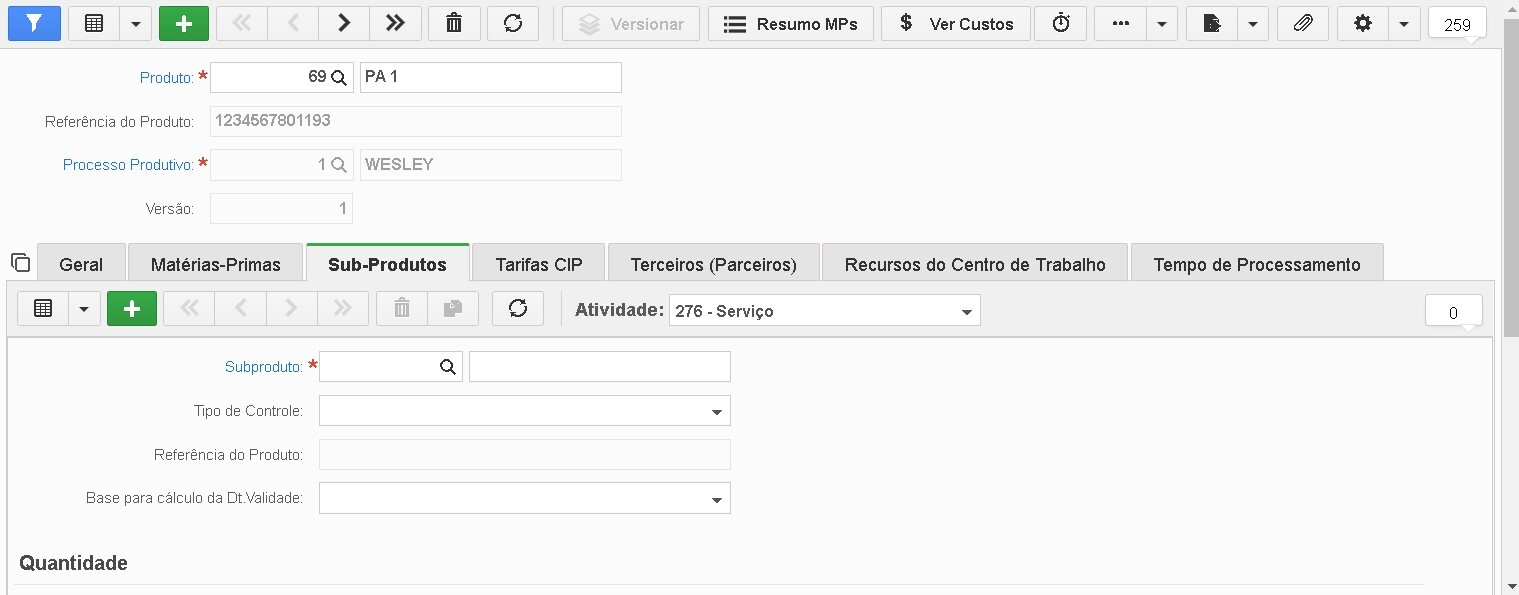Search Subproduto with magnifier icon
The width and height of the screenshot is (1519, 595).
448,367
